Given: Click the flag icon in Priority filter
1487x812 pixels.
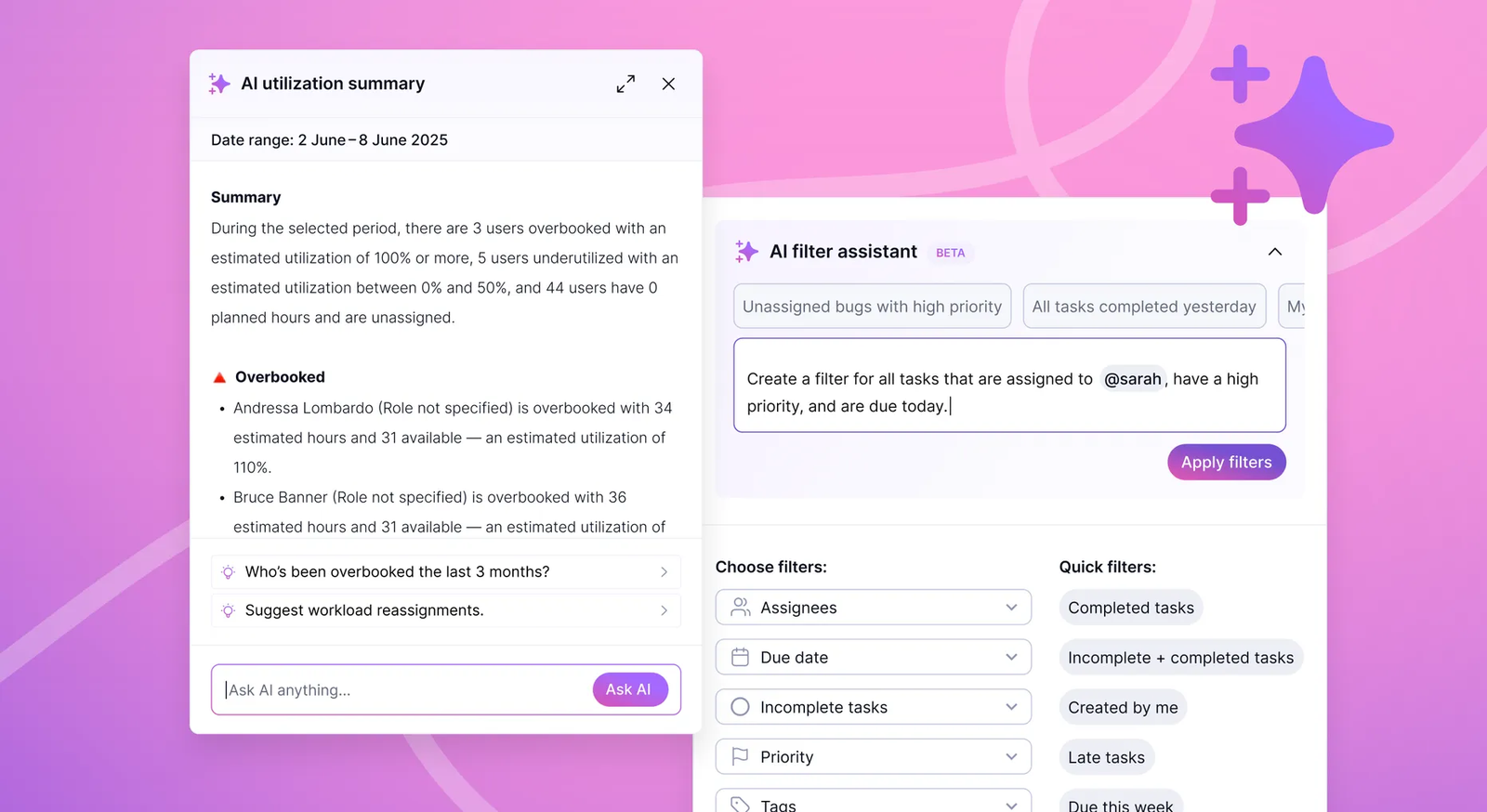Looking at the screenshot, I should pos(741,757).
